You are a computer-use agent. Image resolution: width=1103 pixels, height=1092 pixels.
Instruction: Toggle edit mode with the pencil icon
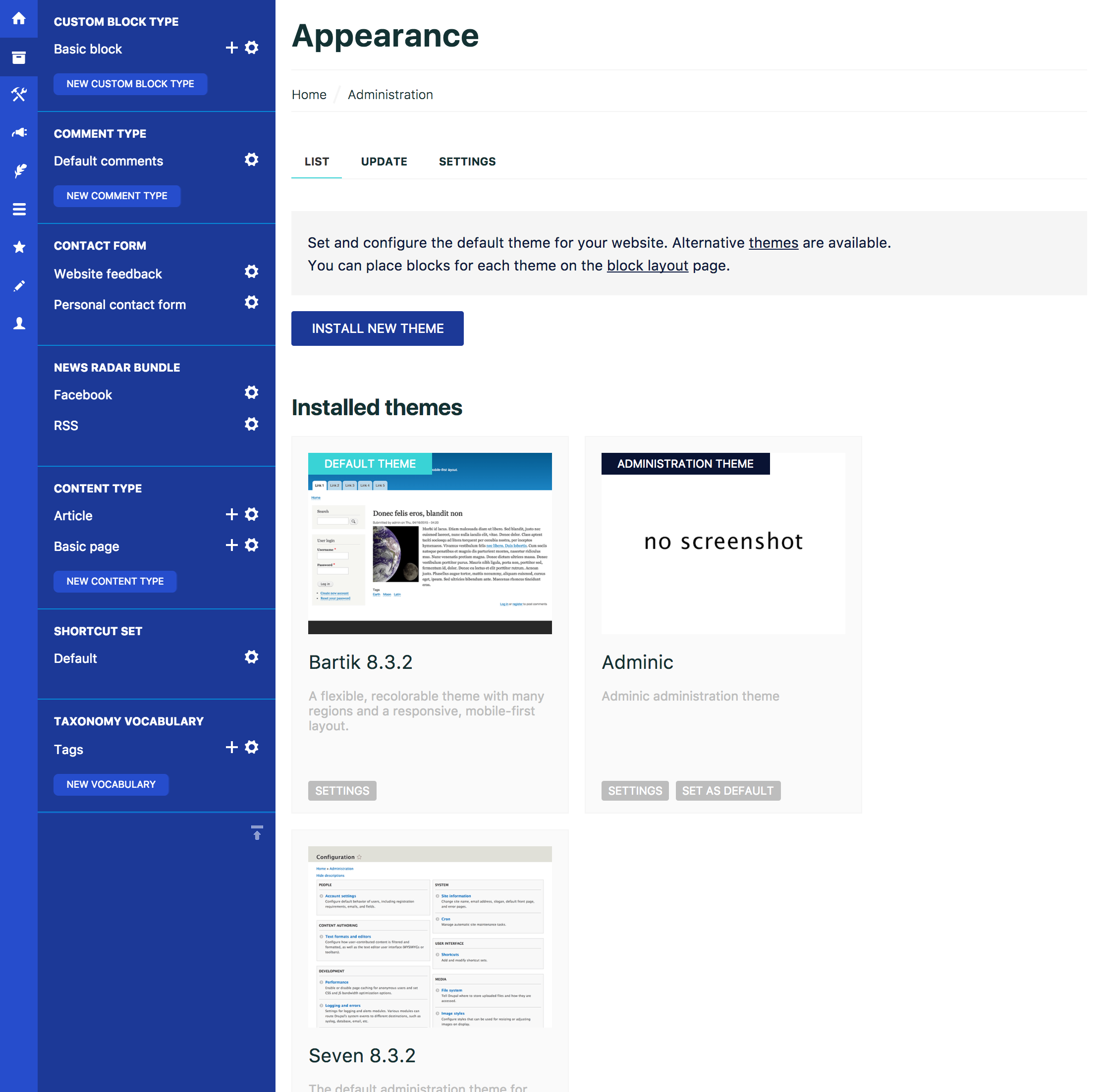(19, 285)
